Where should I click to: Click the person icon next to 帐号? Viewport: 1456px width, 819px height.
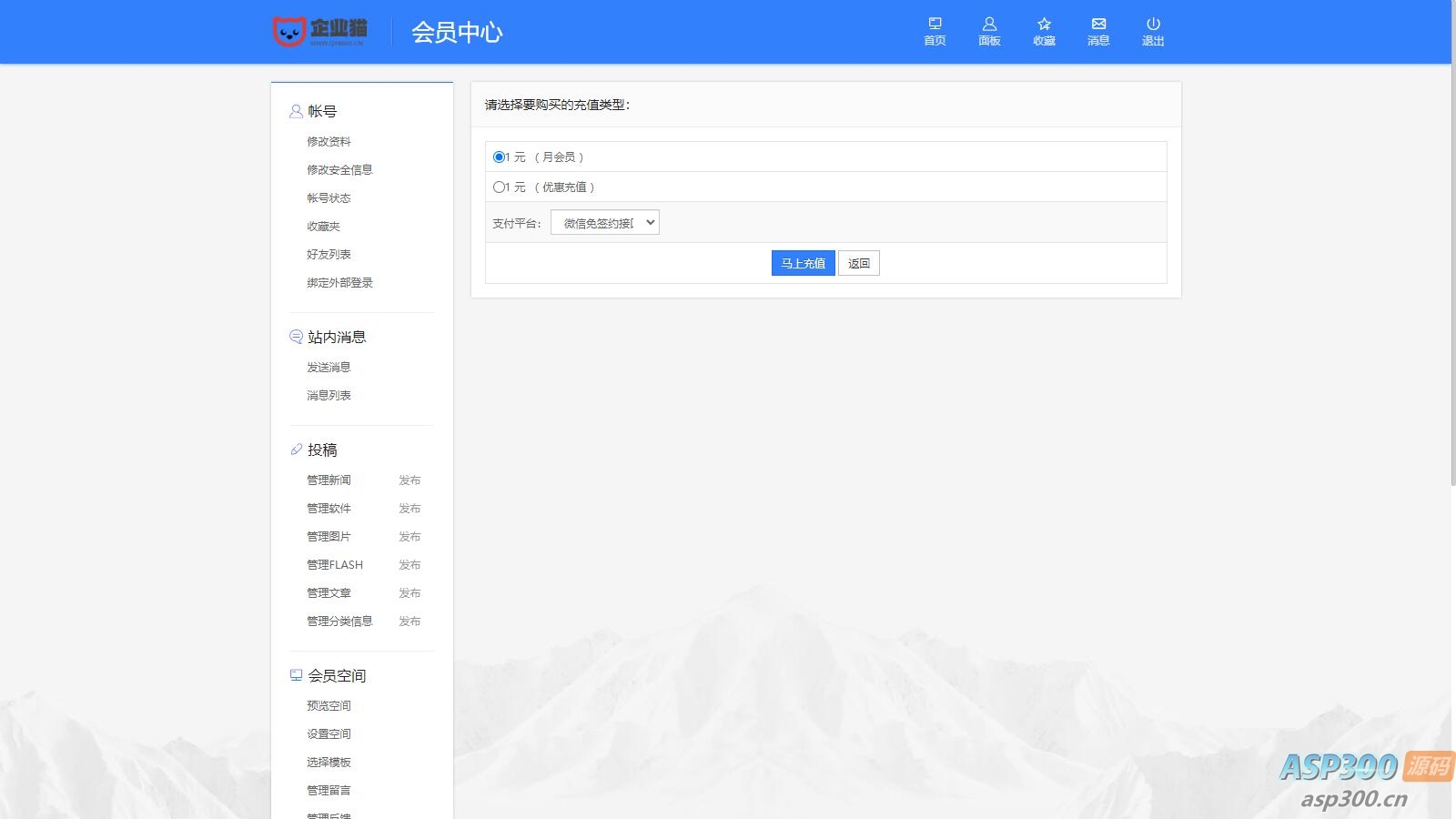coord(295,110)
